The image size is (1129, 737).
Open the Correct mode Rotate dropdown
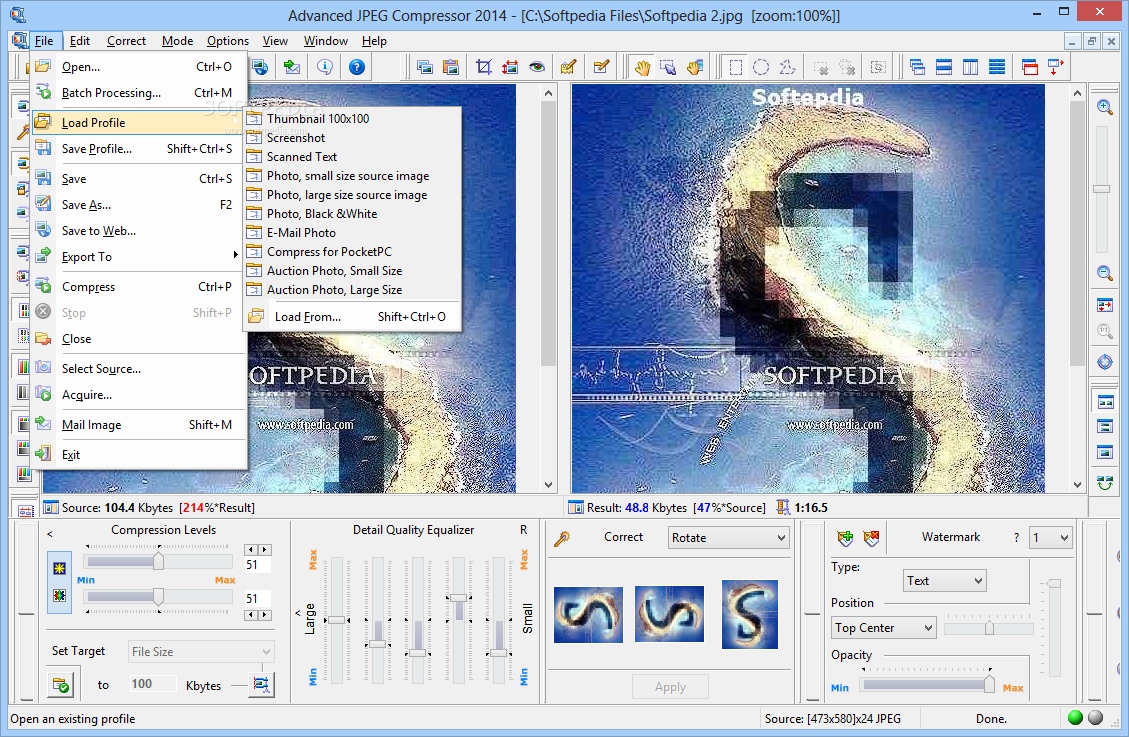(x=729, y=538)
